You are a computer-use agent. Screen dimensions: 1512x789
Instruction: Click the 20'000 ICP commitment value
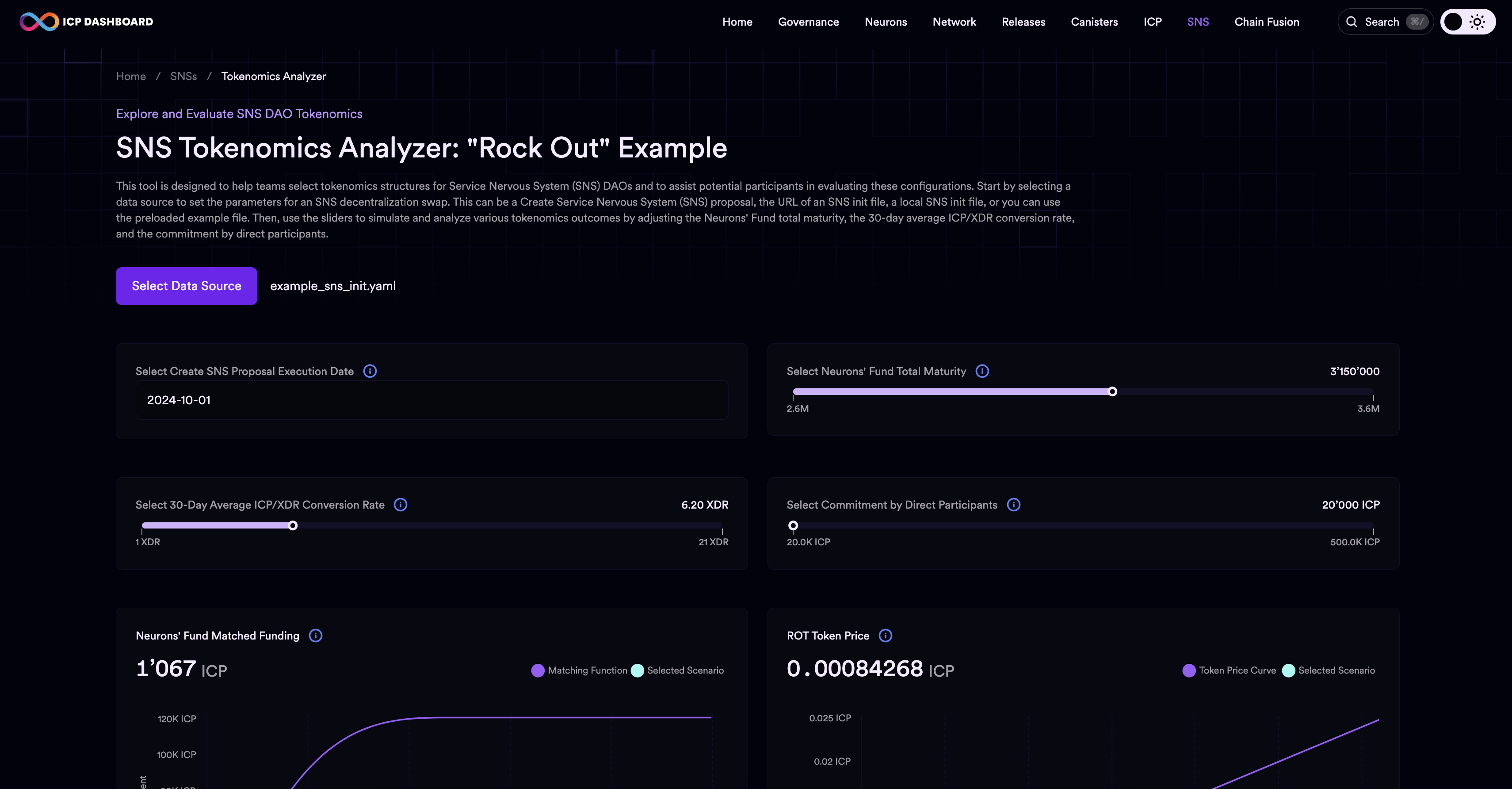(x=1351, y=505)
